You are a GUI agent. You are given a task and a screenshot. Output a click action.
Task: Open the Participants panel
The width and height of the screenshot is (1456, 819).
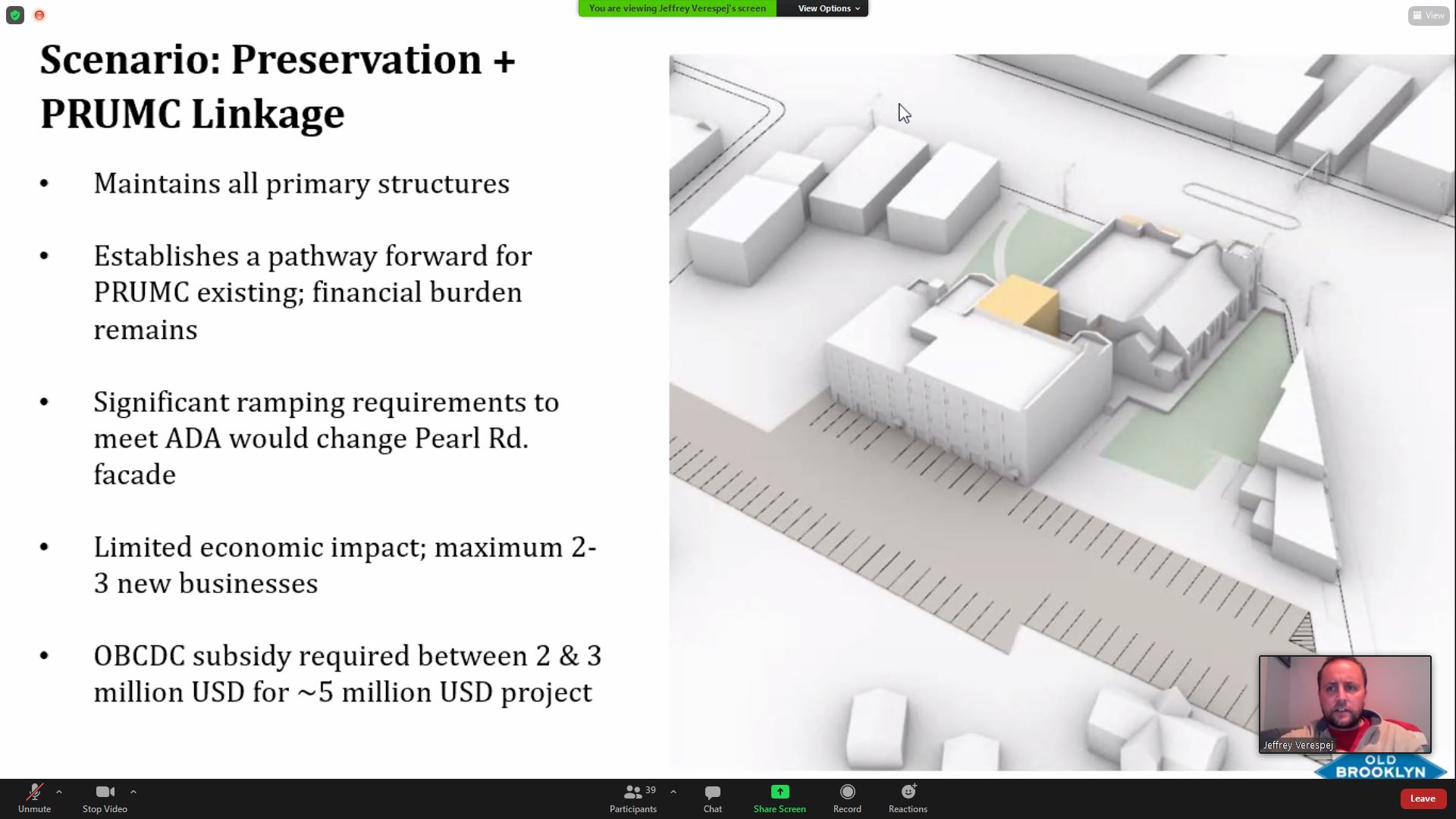[x=633, y=799]
